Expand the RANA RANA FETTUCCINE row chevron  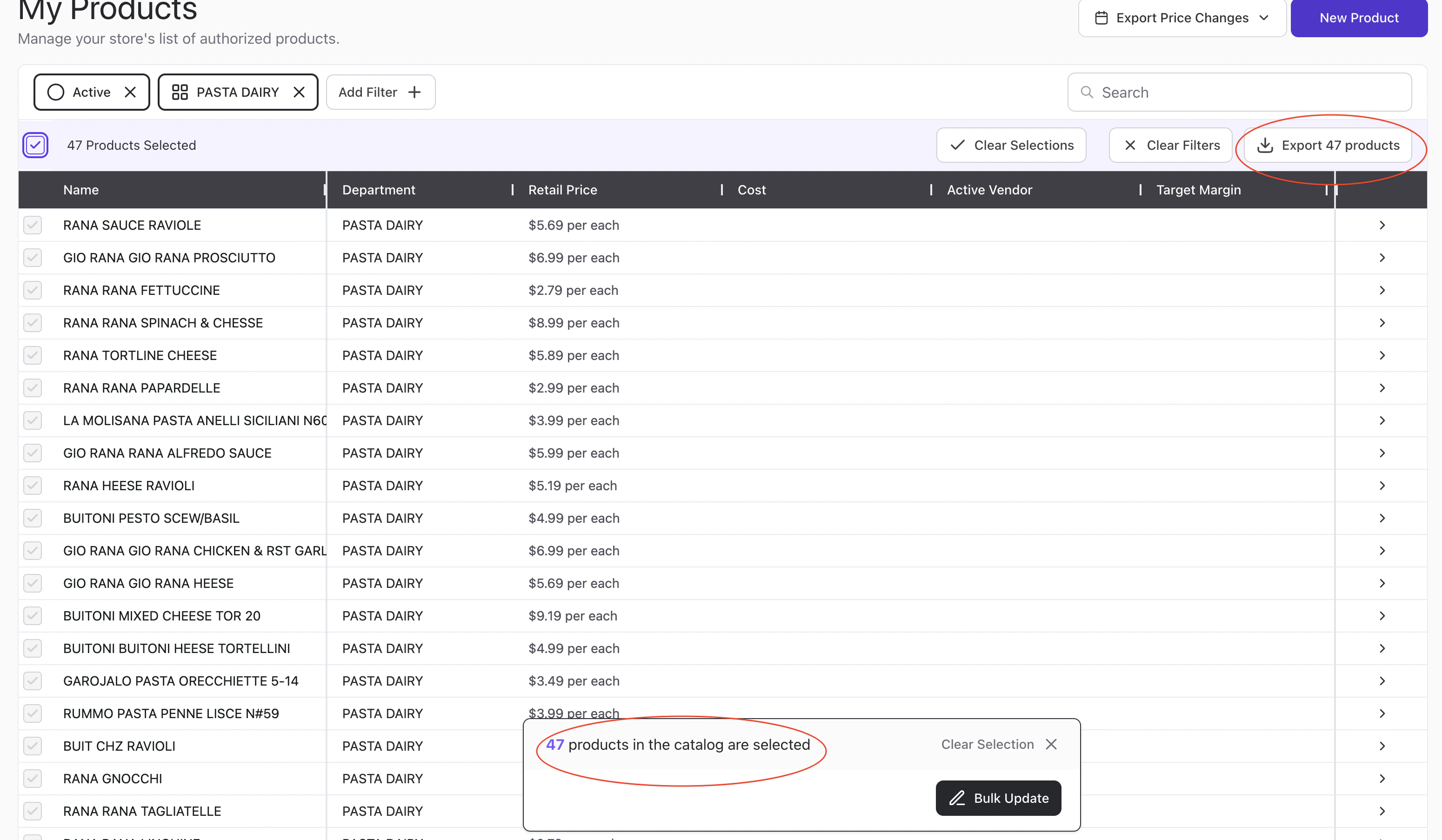(1382, 290)
